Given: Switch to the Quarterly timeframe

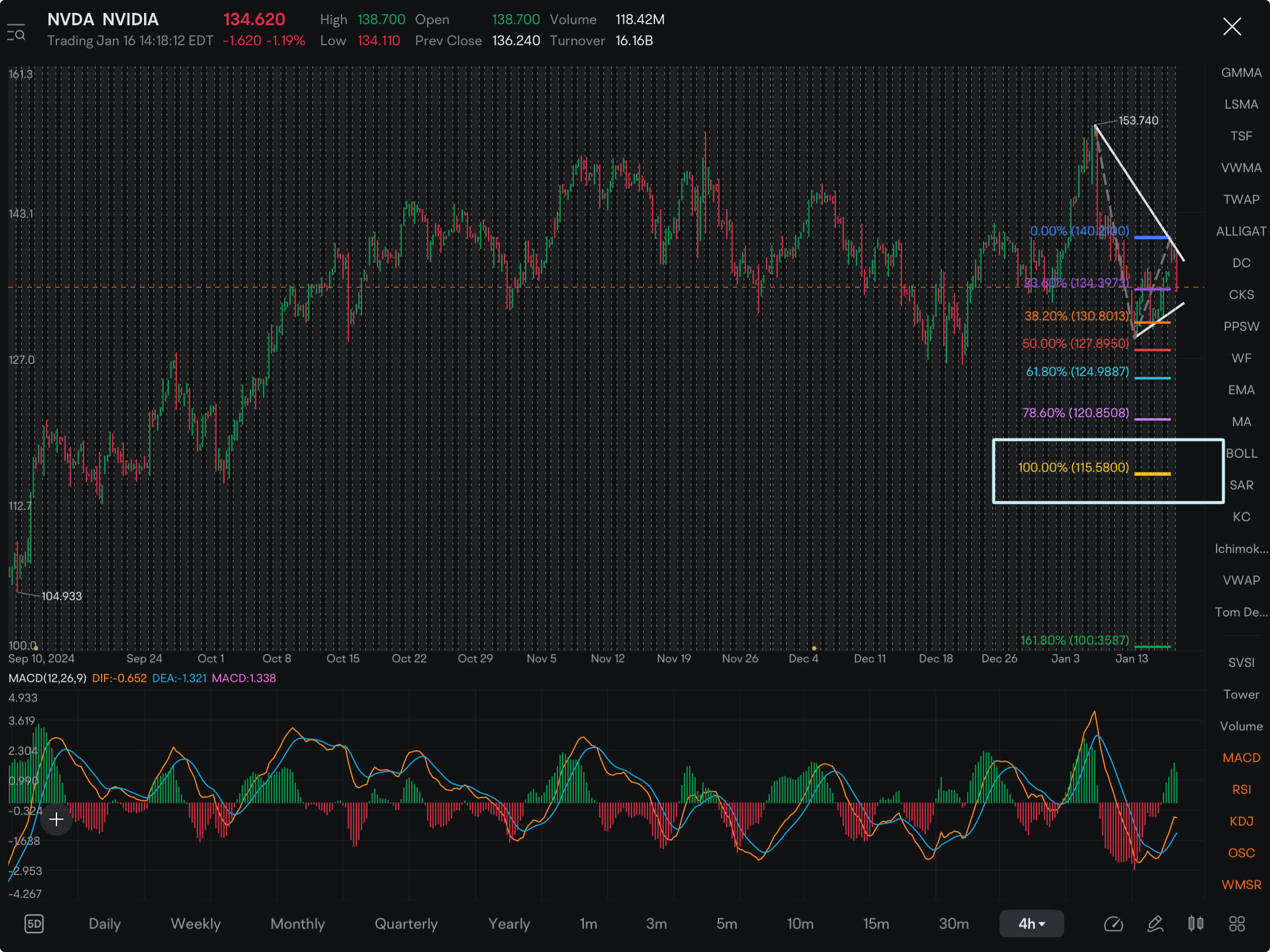Looking at the screenshot, I should 406,924.
